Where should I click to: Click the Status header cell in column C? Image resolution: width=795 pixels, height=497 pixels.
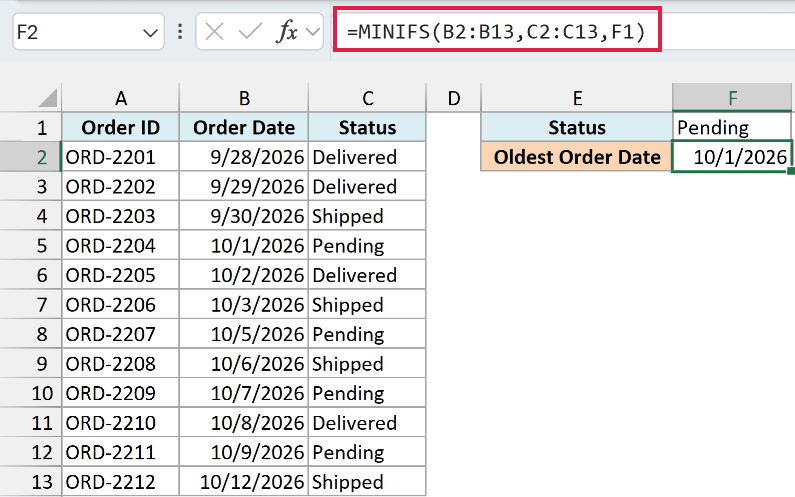(x=367, y=127)
